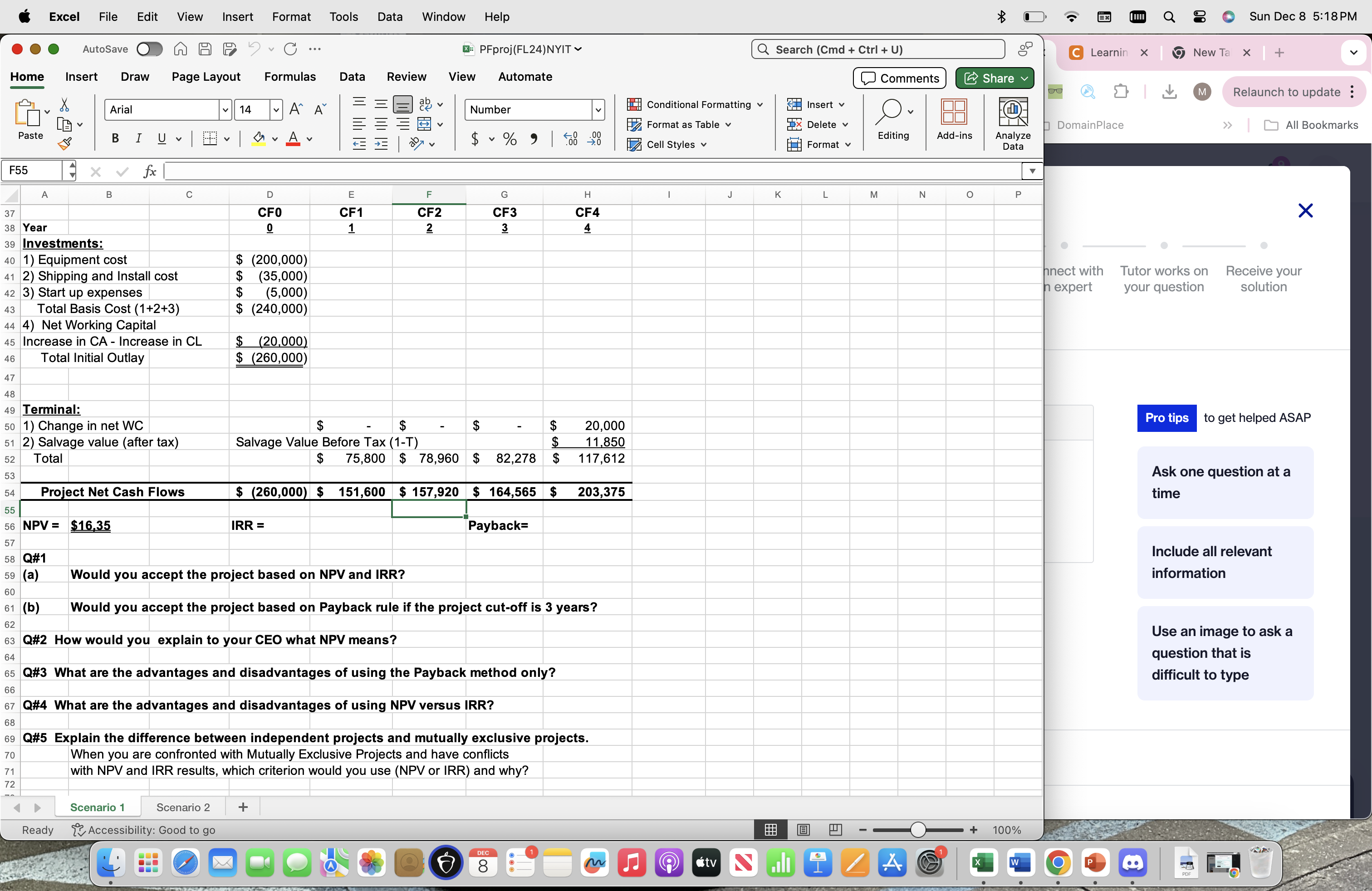Open the Comments panel
Viewport: 1372px width, 891px height.
coord(899,78)
